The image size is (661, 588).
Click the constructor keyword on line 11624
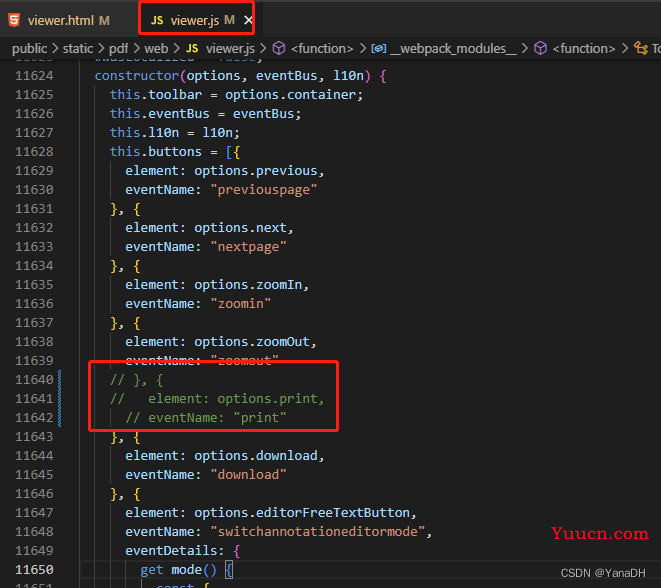pyautogui.click(x=137, y=76)
